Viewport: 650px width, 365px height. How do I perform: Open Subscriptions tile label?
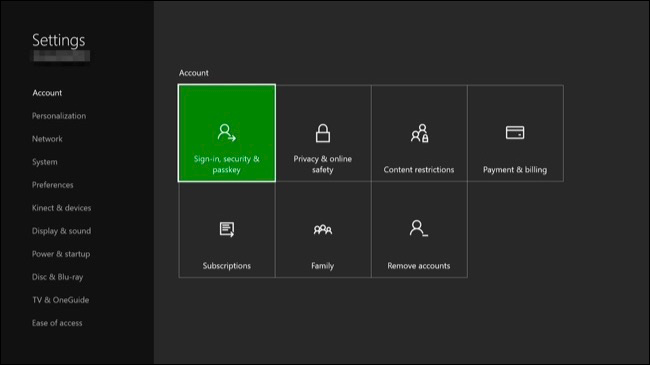pos(227,266)
